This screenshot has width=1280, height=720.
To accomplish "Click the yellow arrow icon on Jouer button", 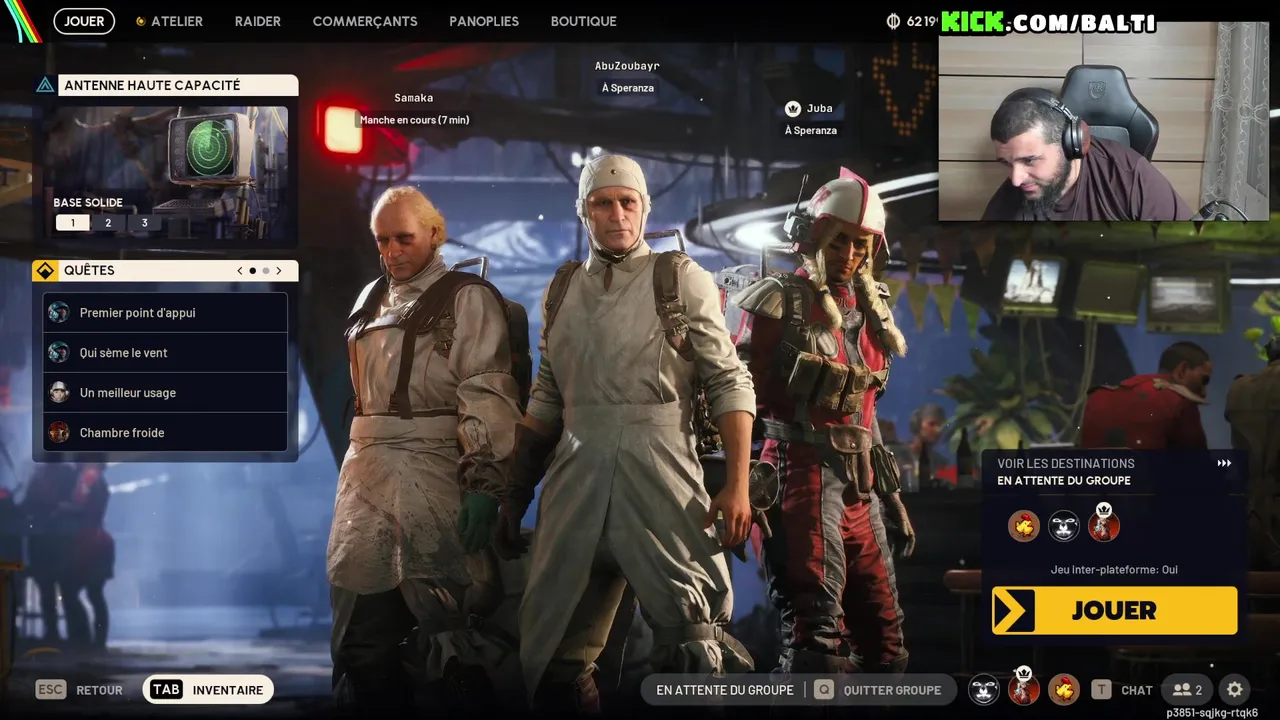I will coord(1013,610).
